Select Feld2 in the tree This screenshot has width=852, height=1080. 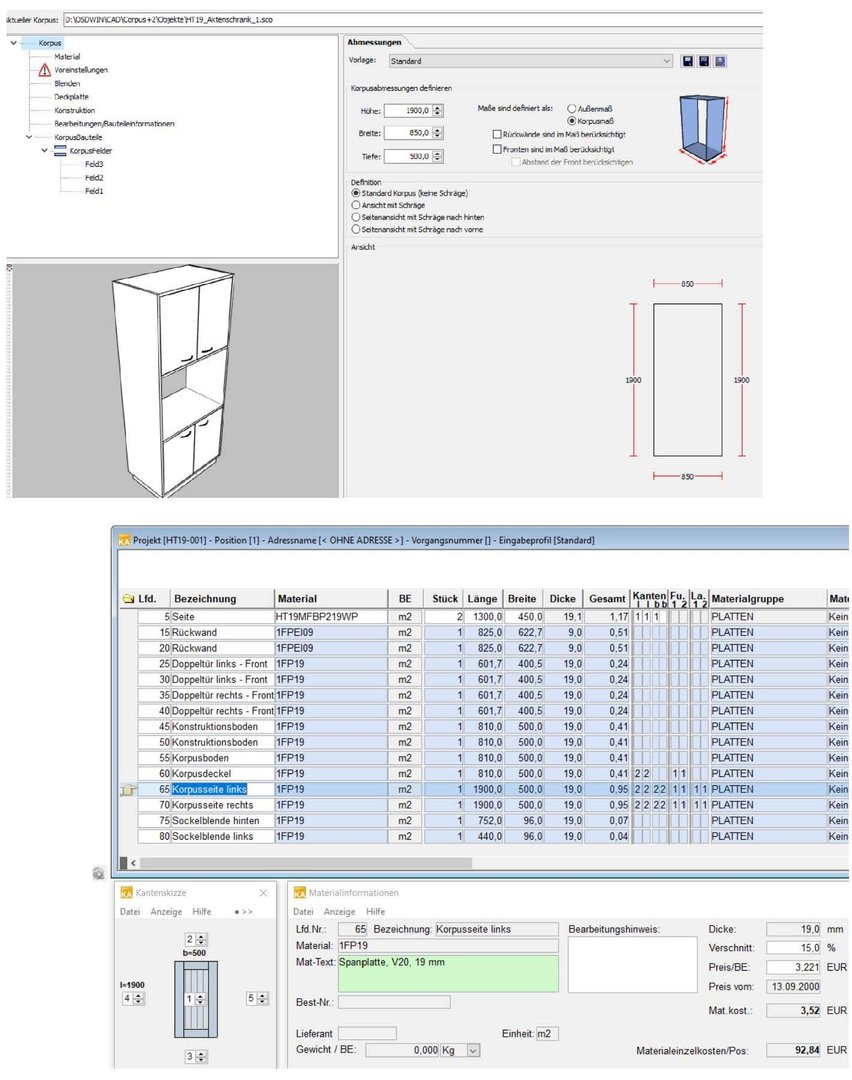tap(94, 178)
